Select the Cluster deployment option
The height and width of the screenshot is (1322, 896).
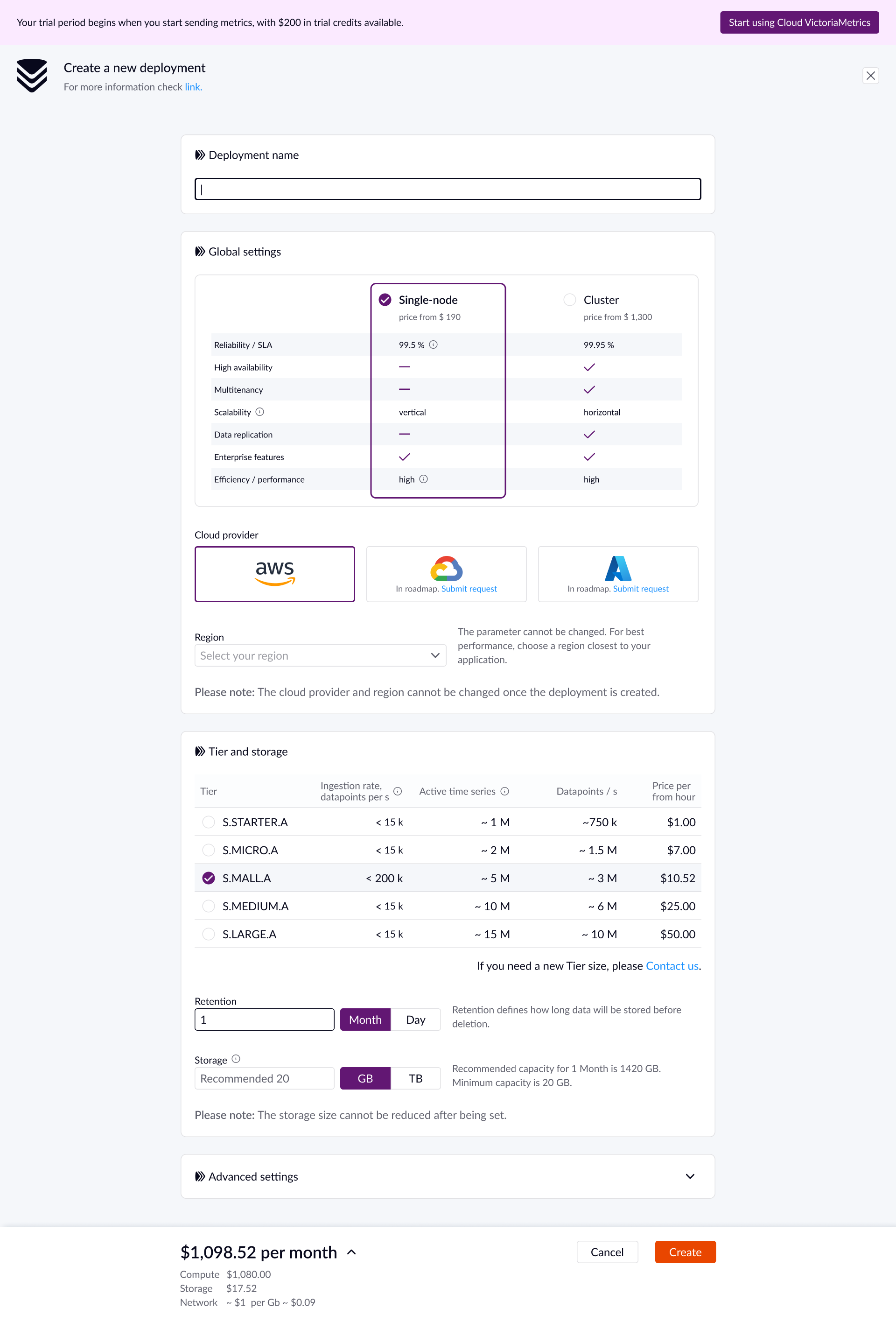(570, 299)
